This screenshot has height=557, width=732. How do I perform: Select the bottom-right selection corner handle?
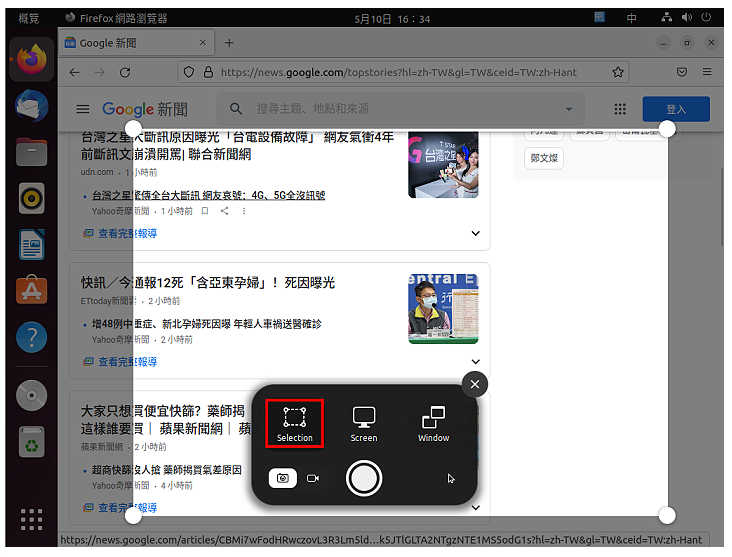[667, 516]
